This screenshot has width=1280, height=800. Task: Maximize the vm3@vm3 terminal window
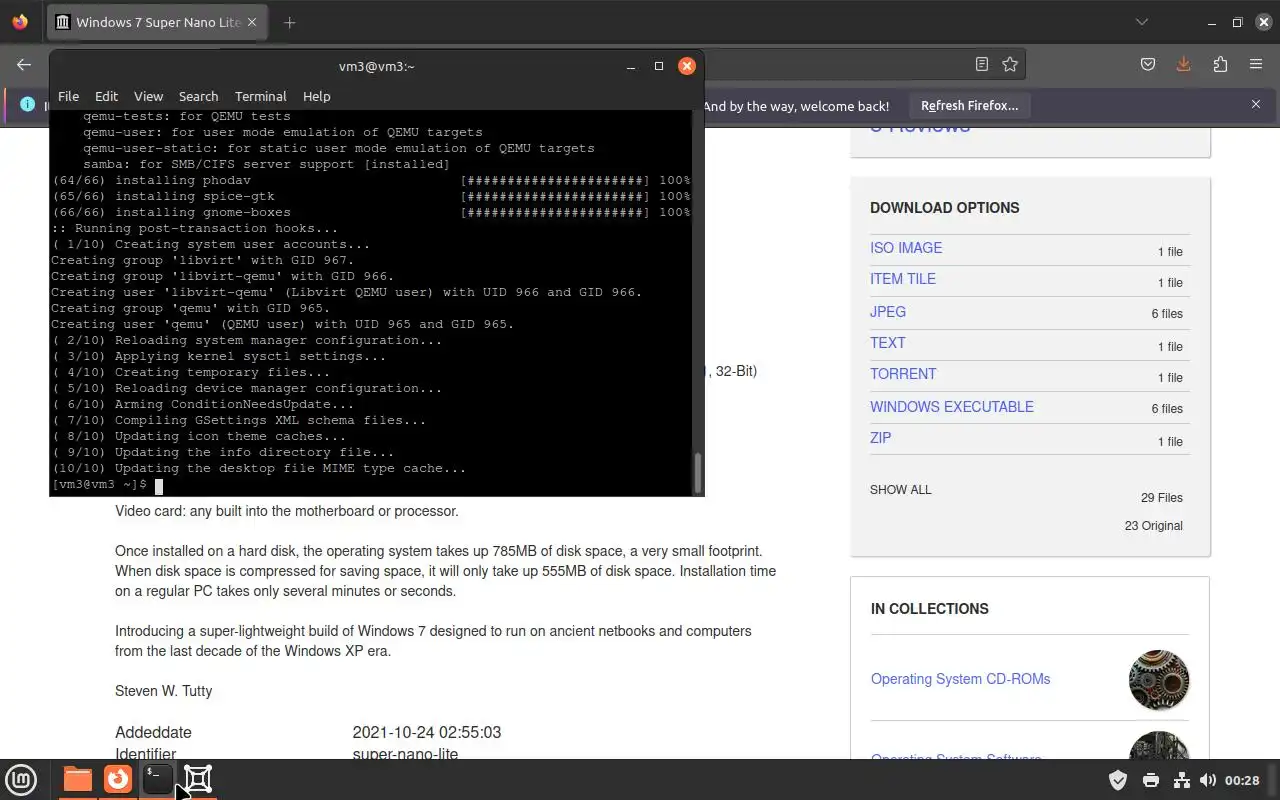point(659,66)
